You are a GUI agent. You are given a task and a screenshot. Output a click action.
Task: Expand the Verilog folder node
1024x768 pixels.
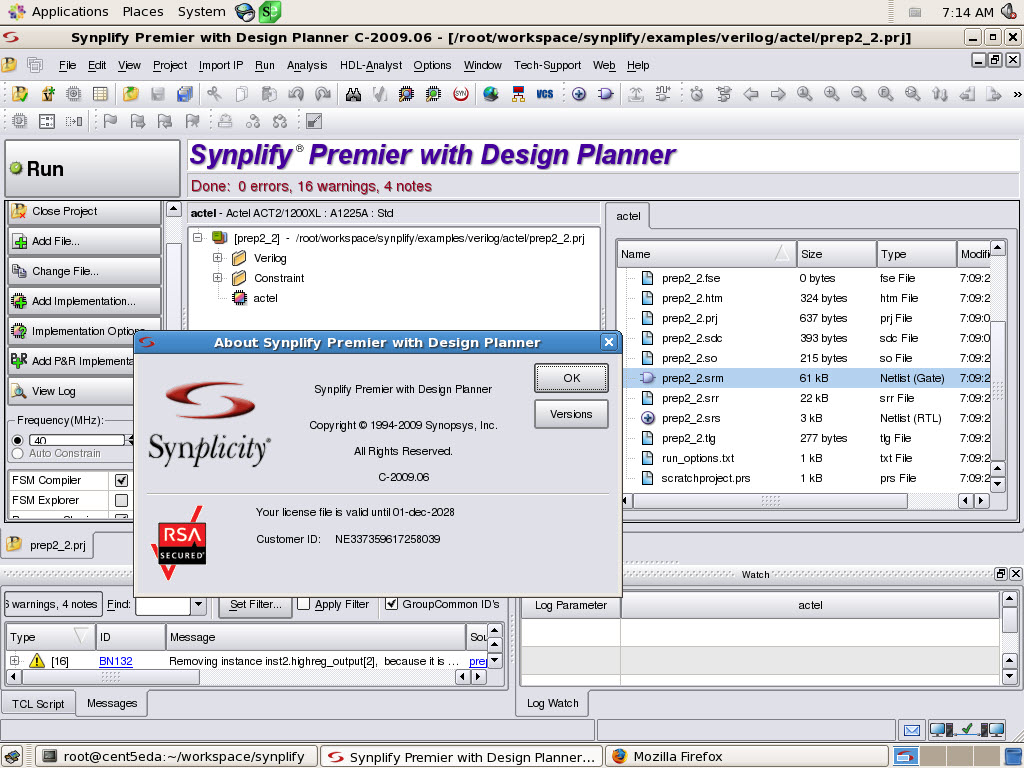coord(217,258)
